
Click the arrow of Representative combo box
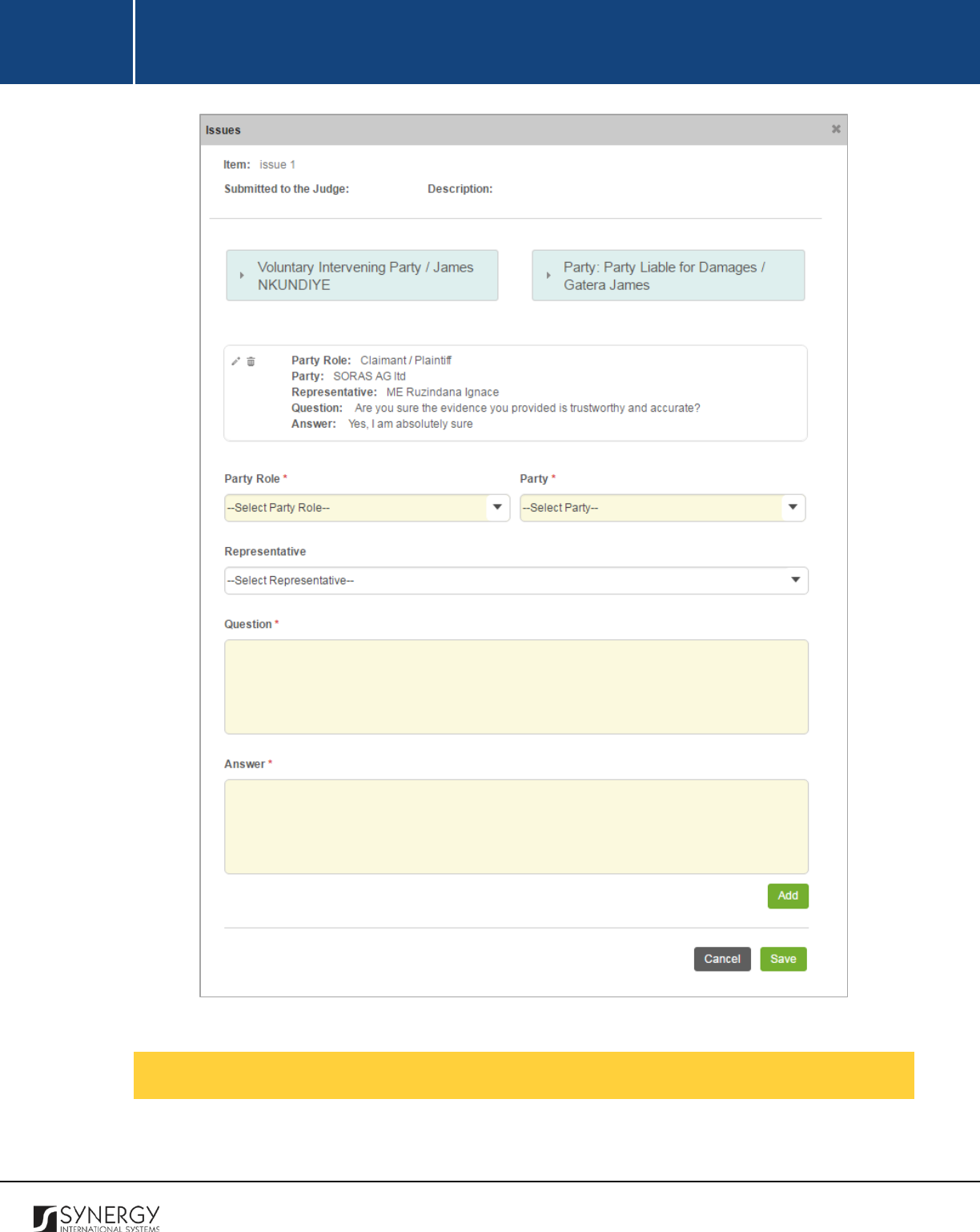click(x=796, y=580)
